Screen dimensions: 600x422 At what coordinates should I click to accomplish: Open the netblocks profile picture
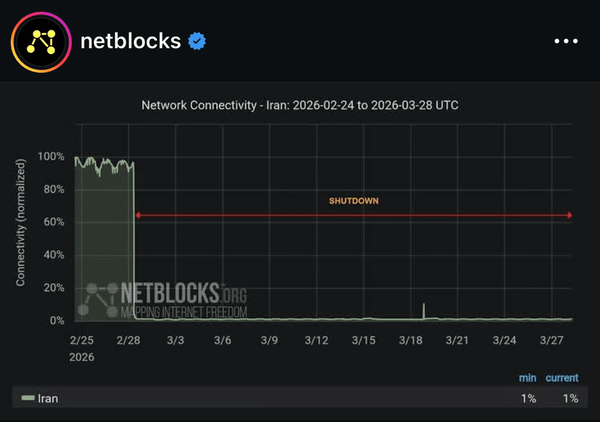pos(40,41)
